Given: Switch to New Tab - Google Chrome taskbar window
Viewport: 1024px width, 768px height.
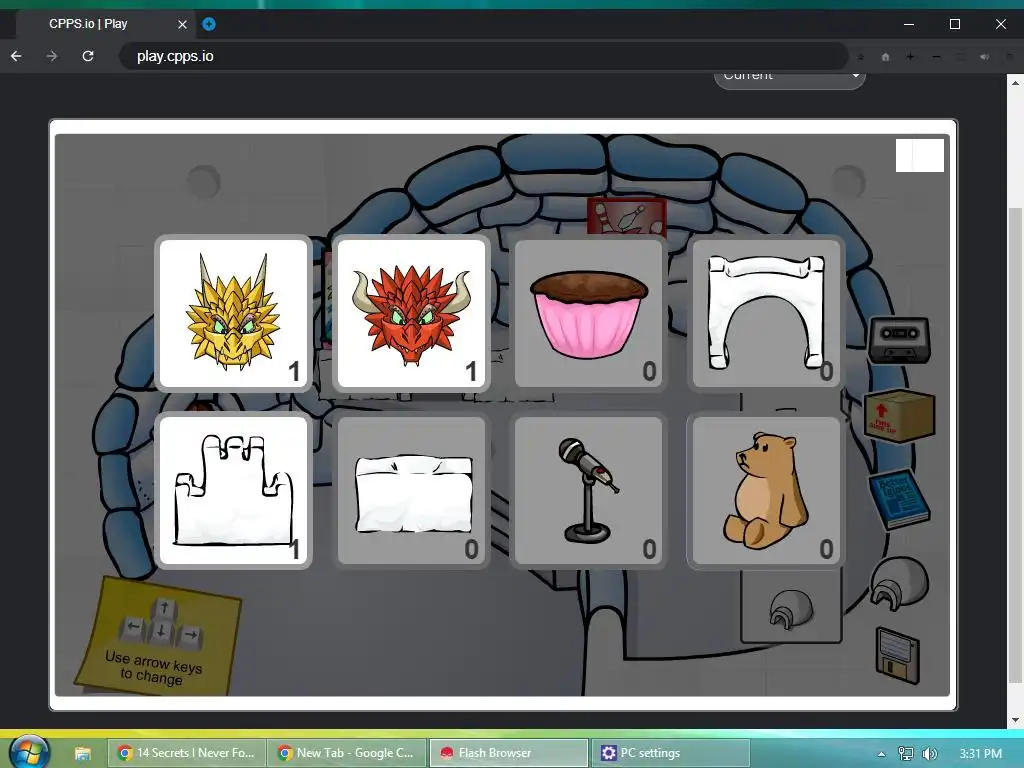Looking at the screenshot, I should point(347,753).
